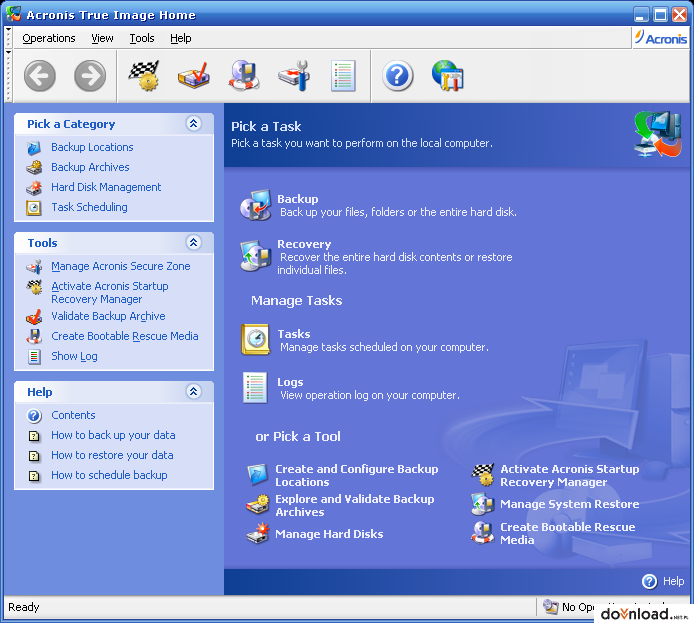Click the Create and Configure Backup Locations icon
This screenshot has width=694, height=623.
pyautogui.click(x=258, y=474)
